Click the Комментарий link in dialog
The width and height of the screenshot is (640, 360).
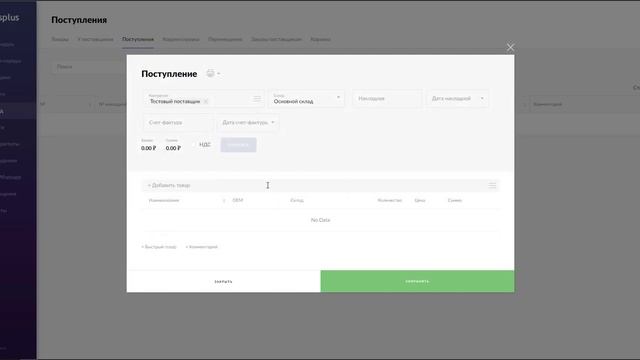click(202, 247)
